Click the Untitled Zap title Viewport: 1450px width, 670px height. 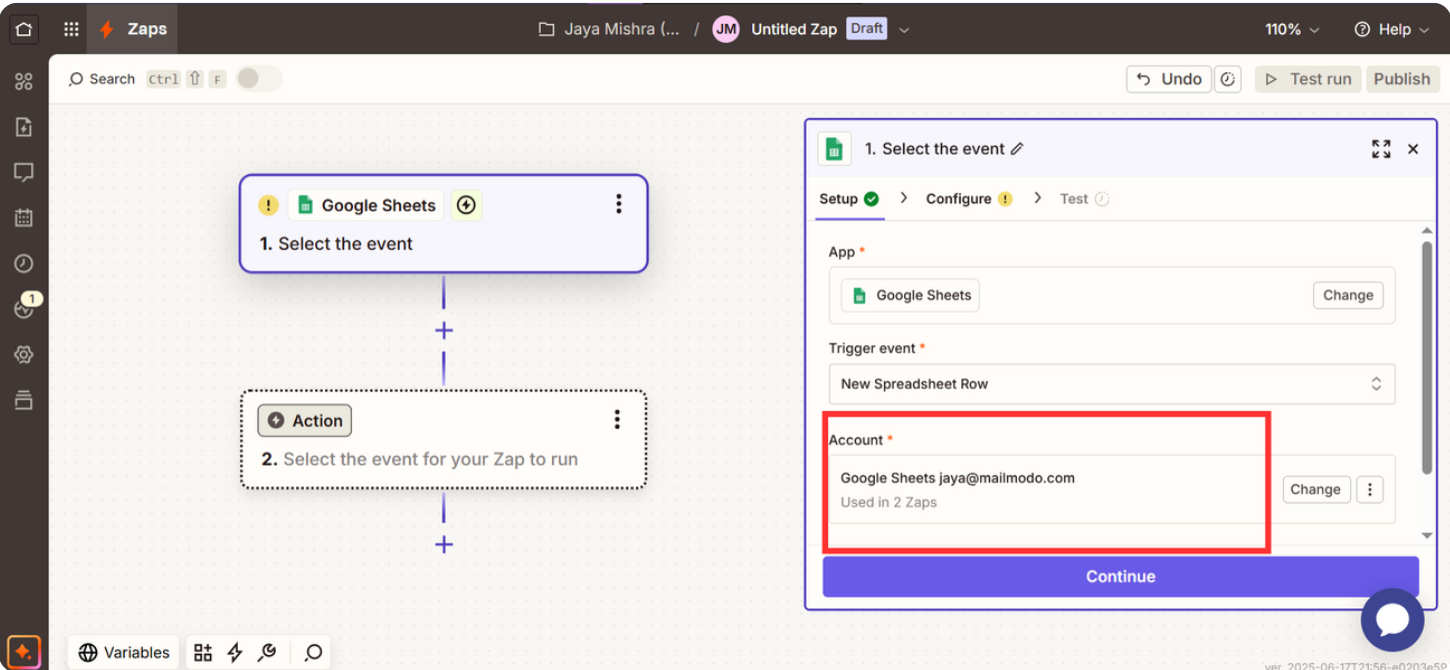point(794,29)
